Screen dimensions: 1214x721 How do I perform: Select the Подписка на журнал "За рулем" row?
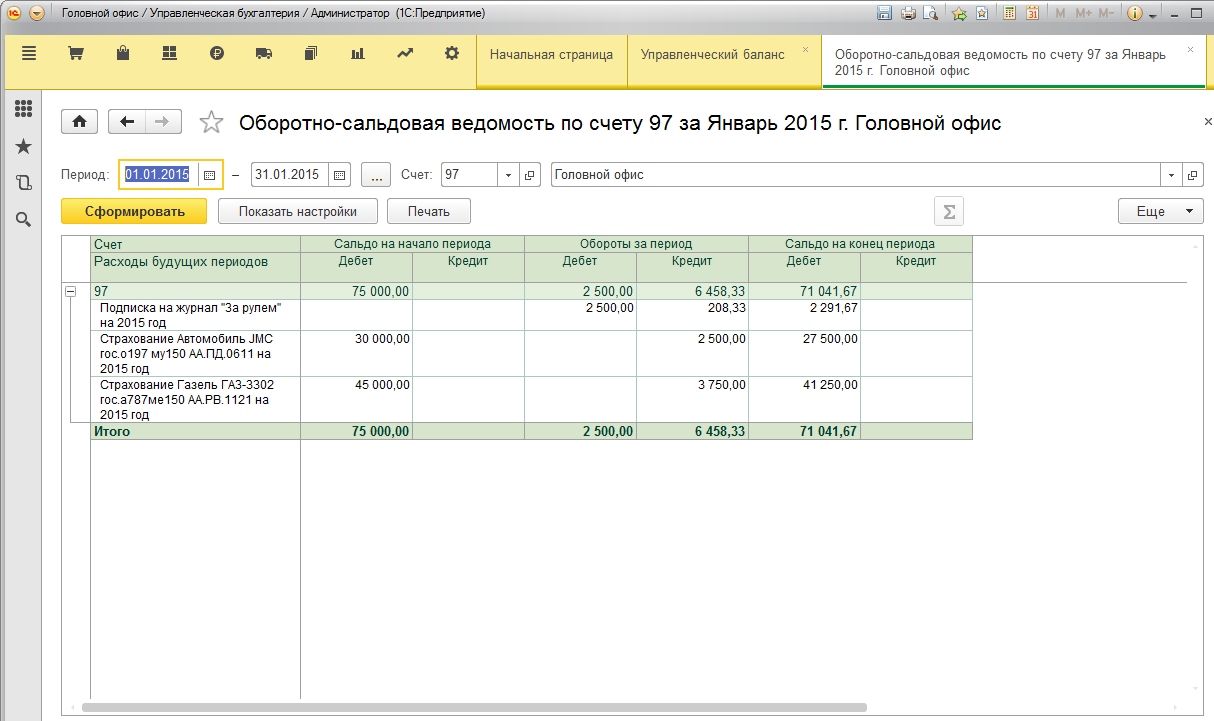531,315
